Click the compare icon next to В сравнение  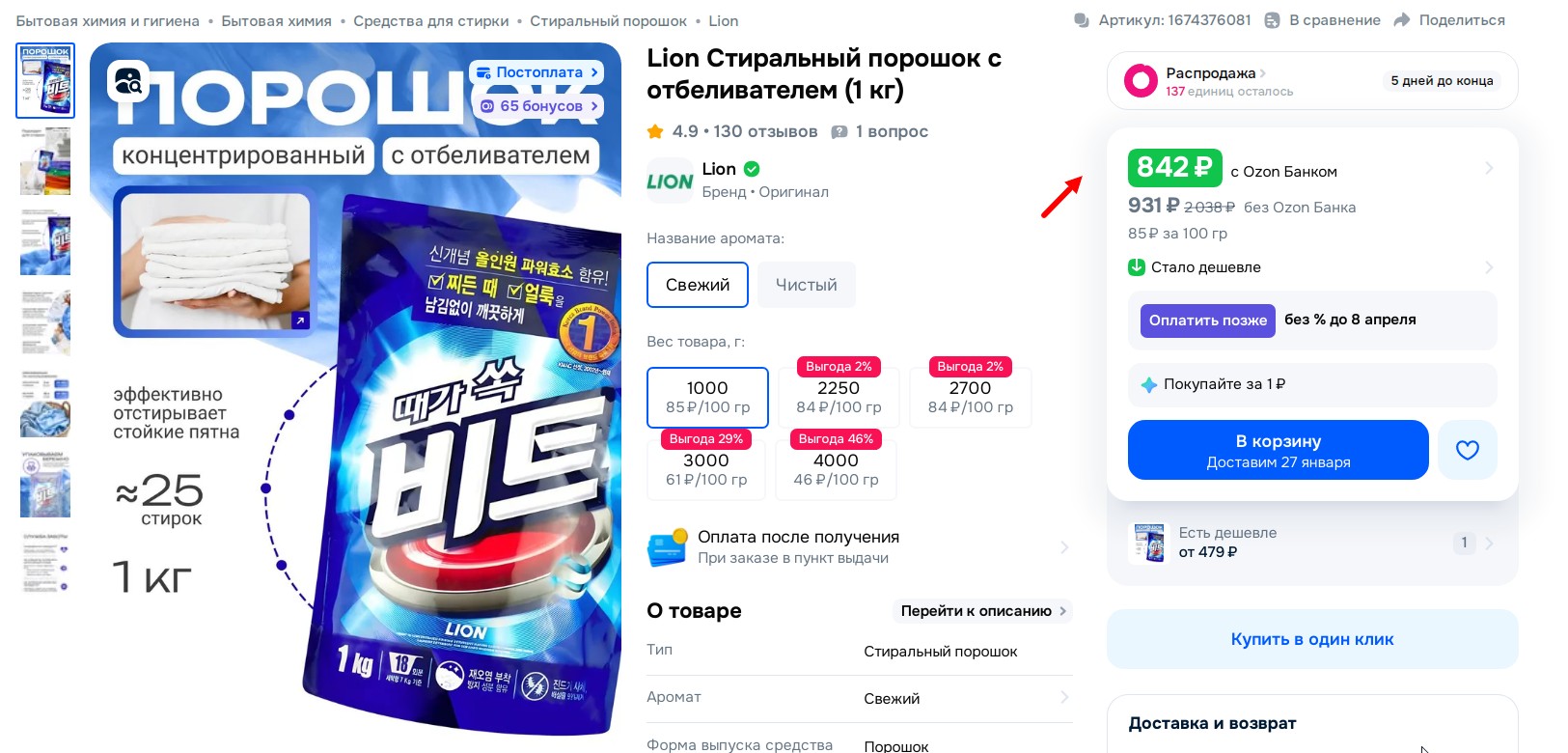pos(1273,20)
